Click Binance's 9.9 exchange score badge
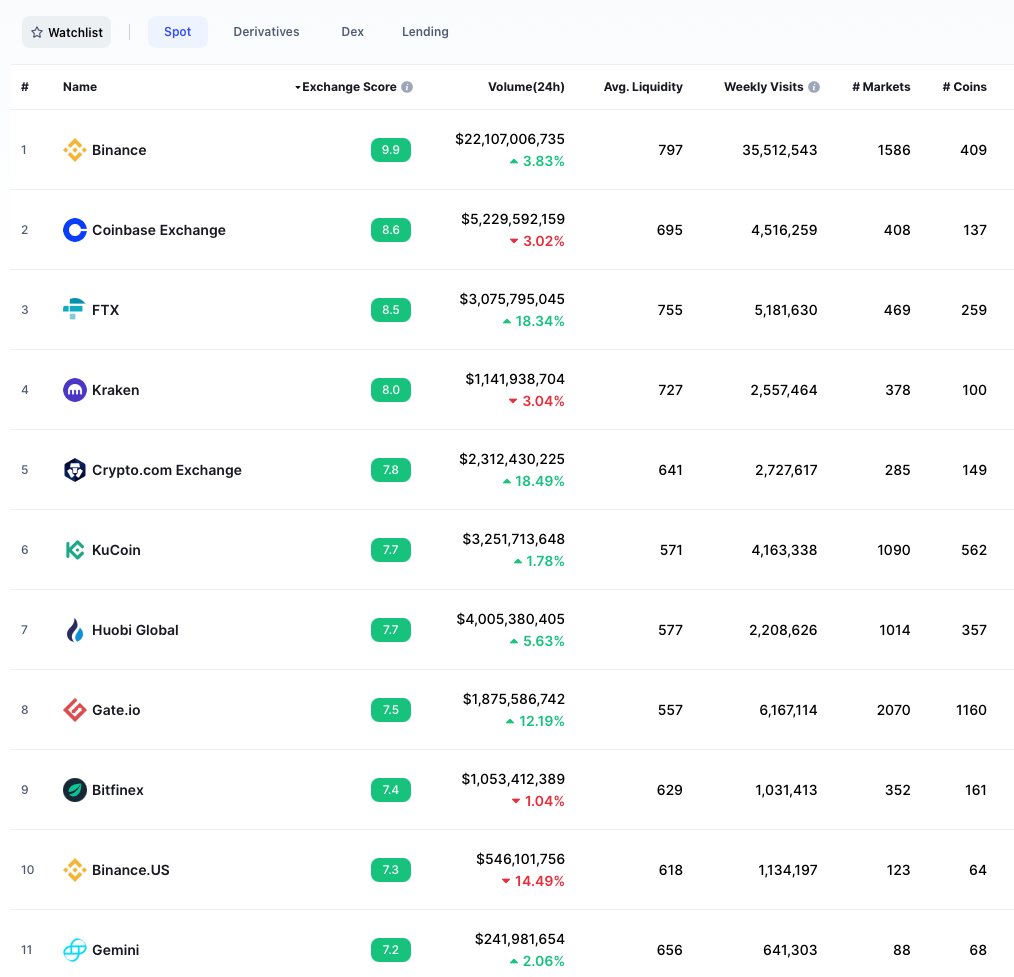This screenshot has width=1014, height=977. 391,150
